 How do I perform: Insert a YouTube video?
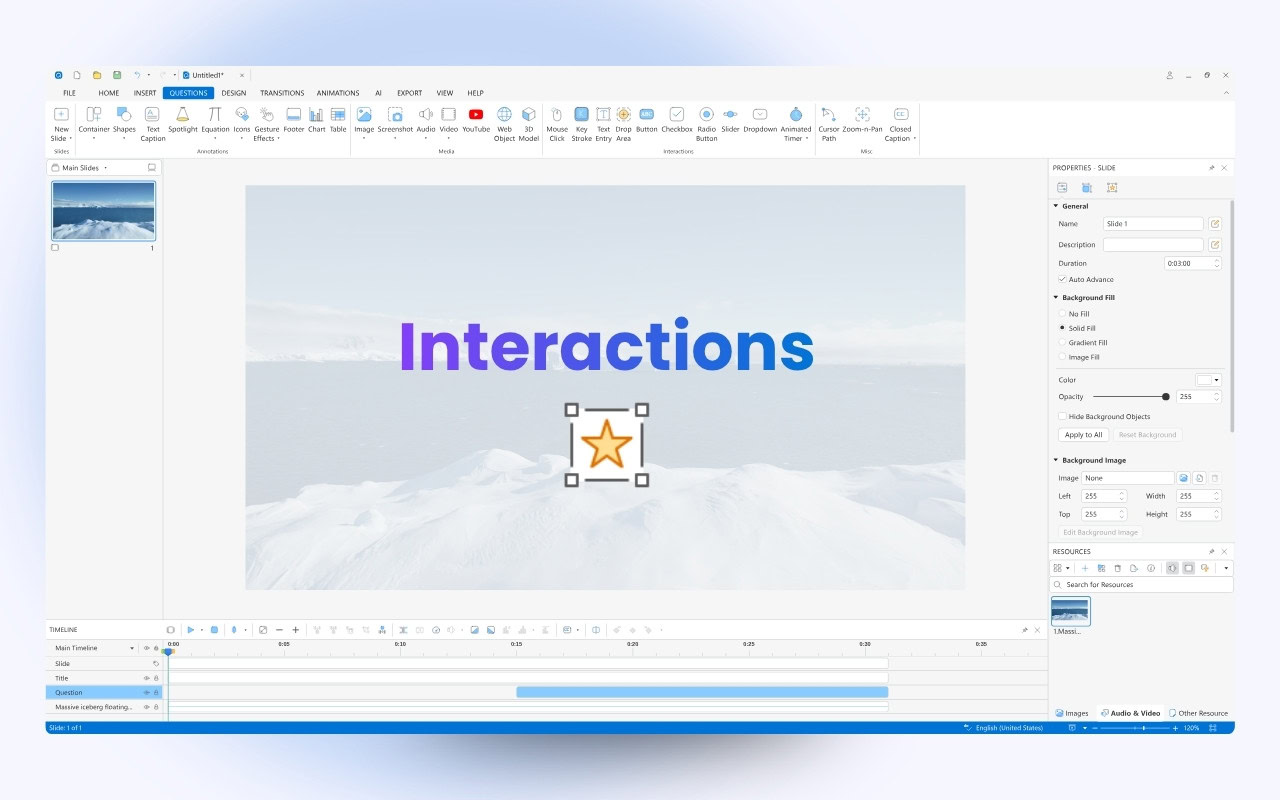pyautogui.click(x=476, y=120)
